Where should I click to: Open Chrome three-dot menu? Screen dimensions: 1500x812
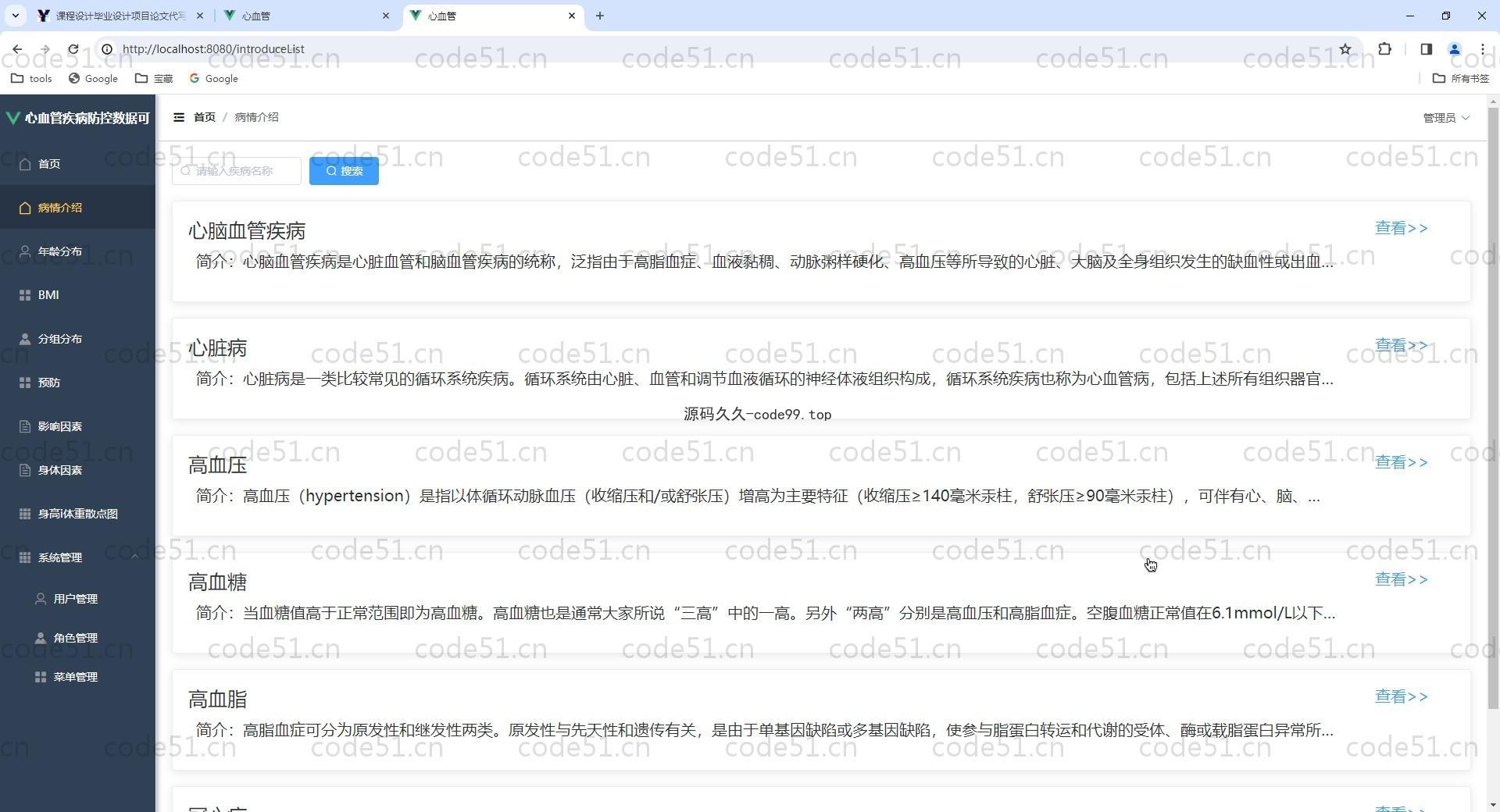coord(1483,49)
